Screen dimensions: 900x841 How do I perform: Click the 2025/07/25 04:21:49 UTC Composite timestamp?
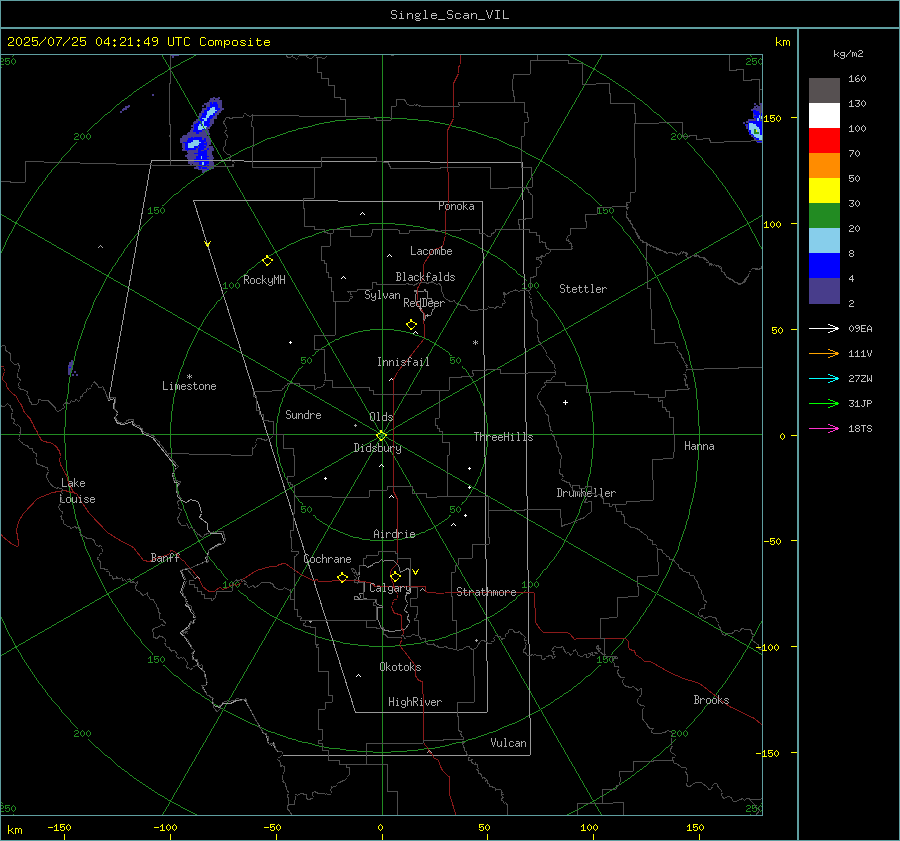click(138, 42)
